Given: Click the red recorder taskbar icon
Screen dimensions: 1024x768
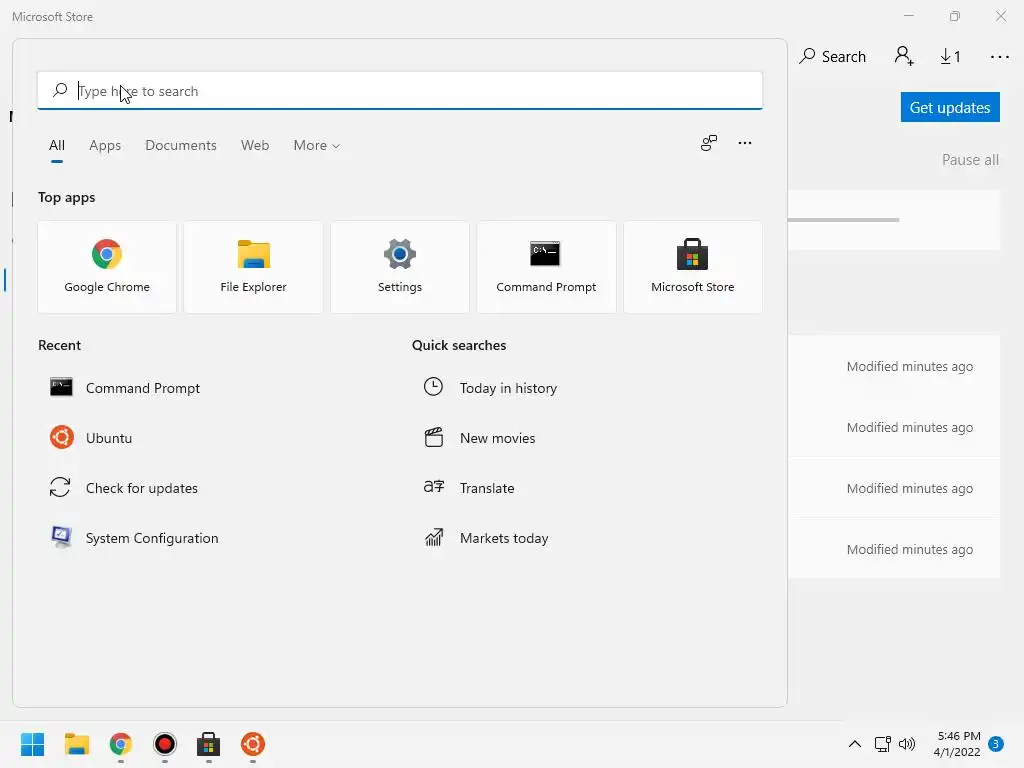Looking at the screenshot, I should coord(165,744).
